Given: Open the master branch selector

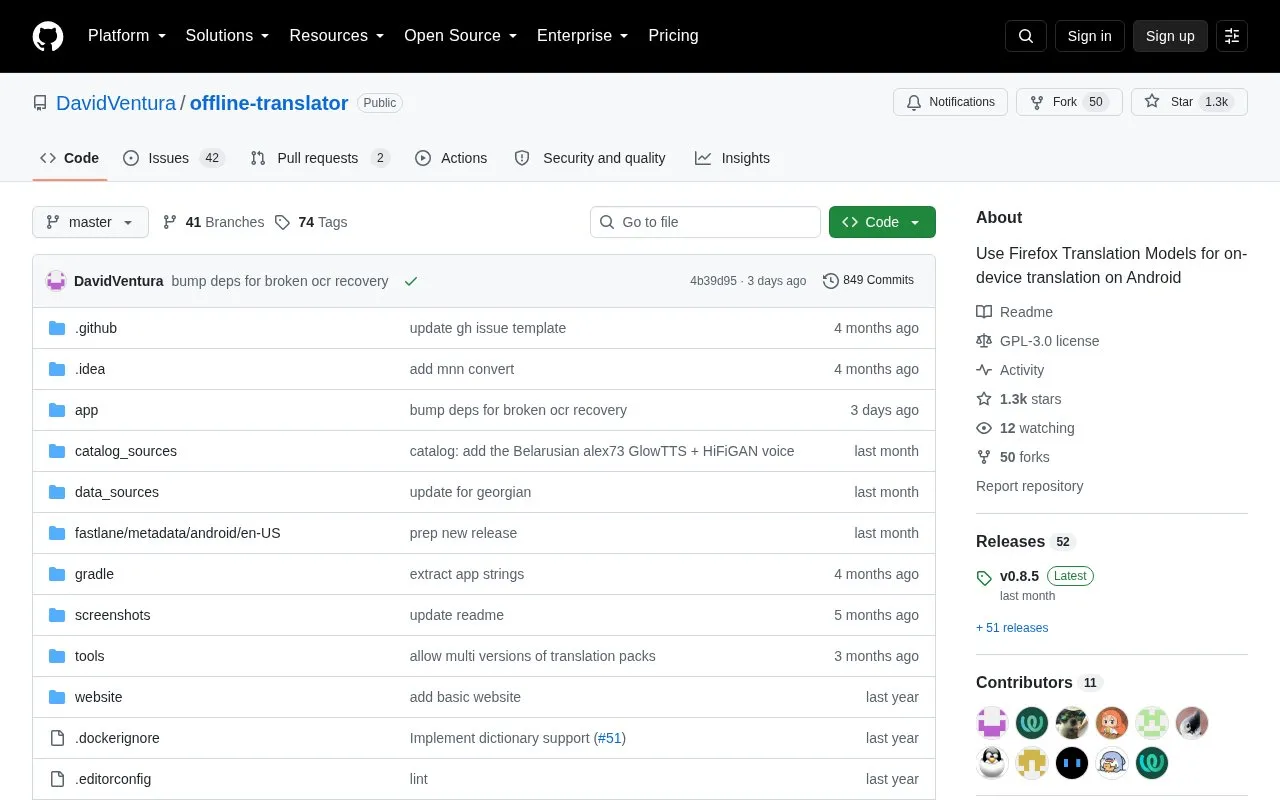Looking at the screenshot, I should 90,222.
